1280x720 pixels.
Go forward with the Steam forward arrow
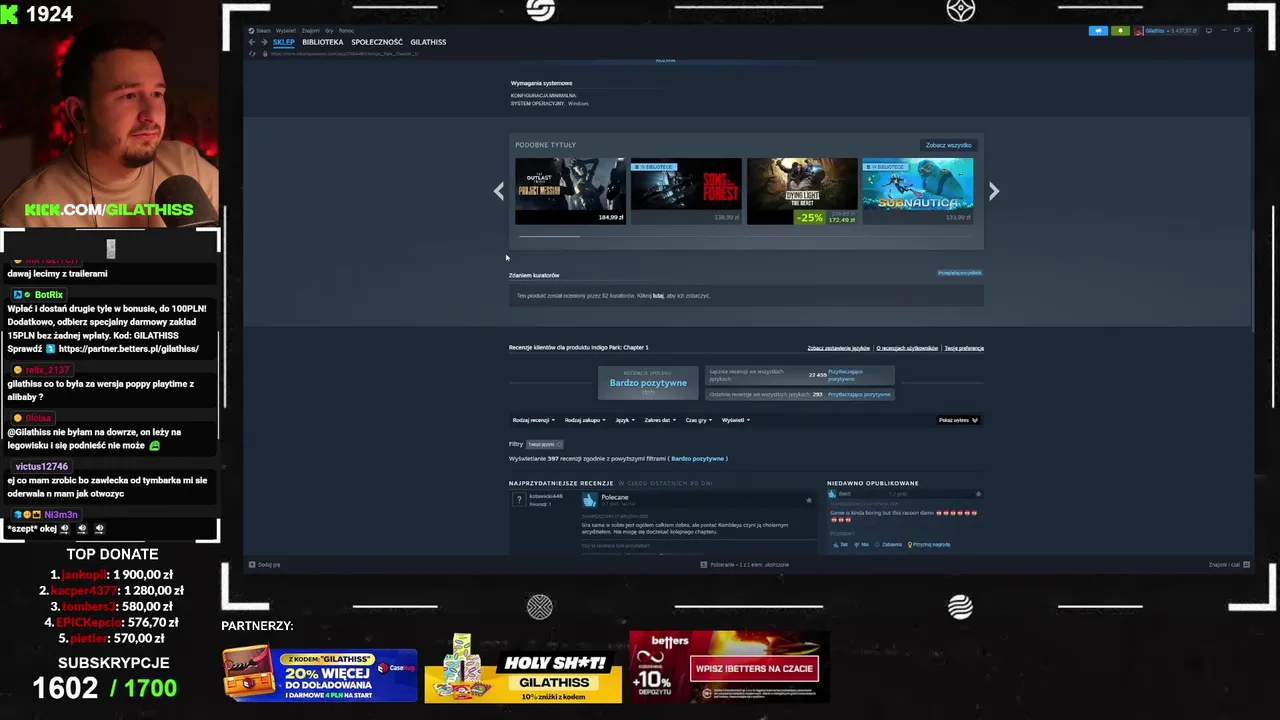[264, 42]
